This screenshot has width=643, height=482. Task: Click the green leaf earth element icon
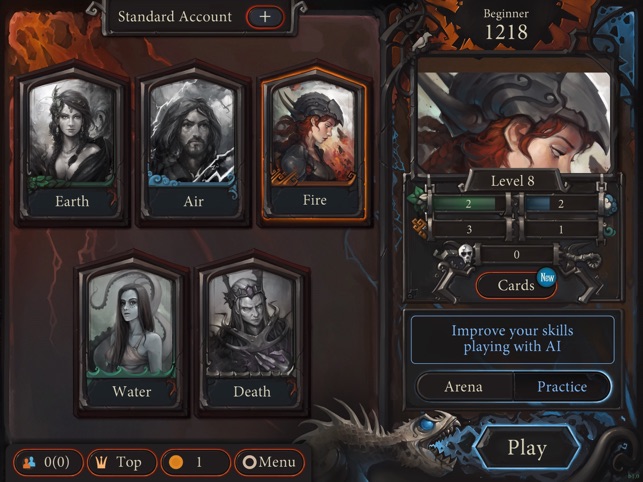coord(417,198)
